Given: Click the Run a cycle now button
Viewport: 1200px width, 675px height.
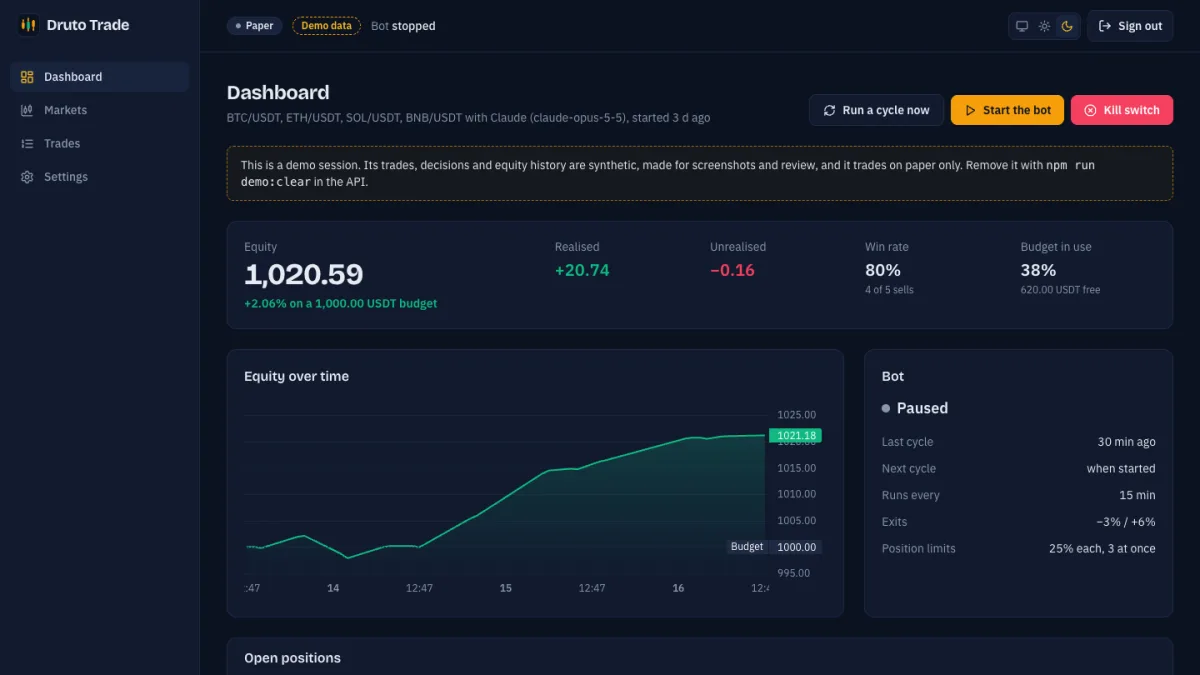Looking at the screenshot, I should click(876, 110).
